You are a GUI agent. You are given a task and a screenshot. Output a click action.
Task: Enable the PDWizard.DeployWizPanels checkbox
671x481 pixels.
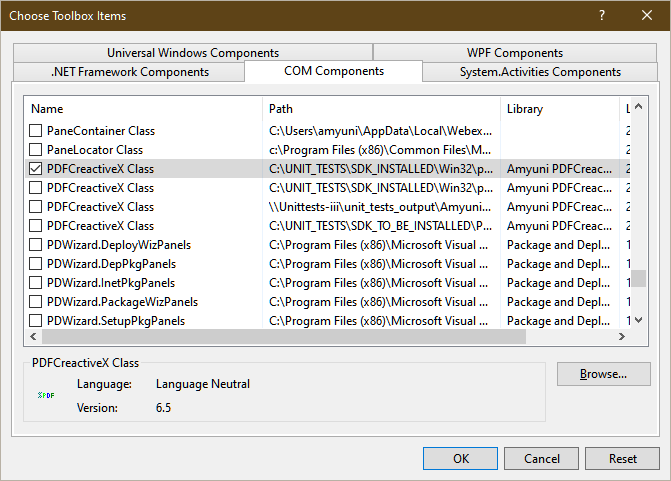coord(36,245)
